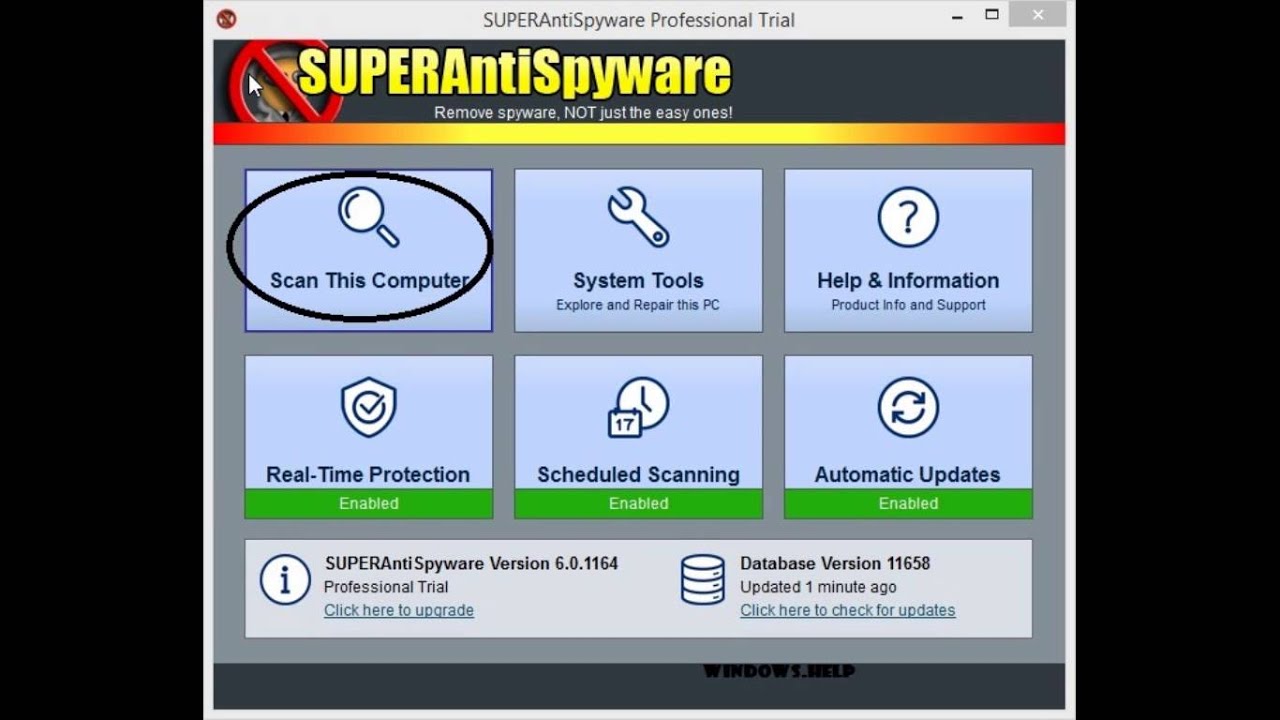Open Help & Information label

[x=908, y=280]
